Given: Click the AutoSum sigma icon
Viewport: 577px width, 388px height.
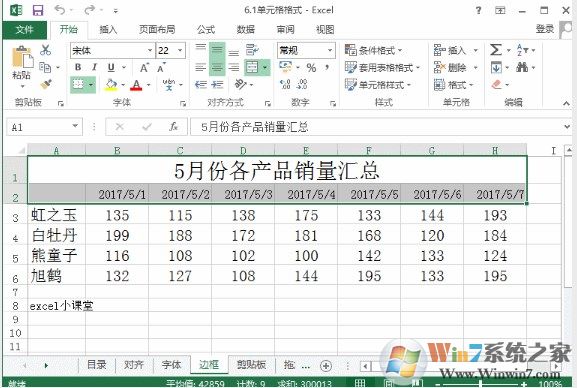Looking at the screenshot, I should (x=496, y=50).
